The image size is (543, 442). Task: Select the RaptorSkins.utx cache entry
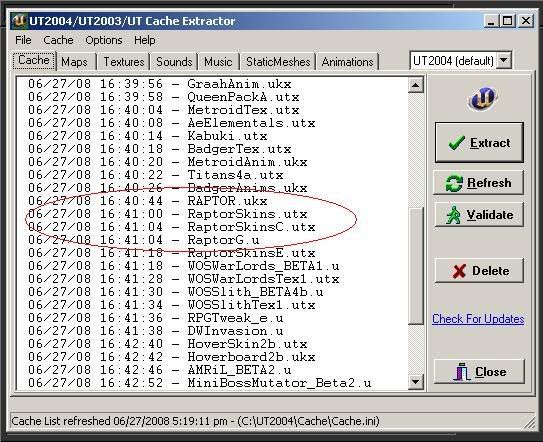click(x=168, y=214)
